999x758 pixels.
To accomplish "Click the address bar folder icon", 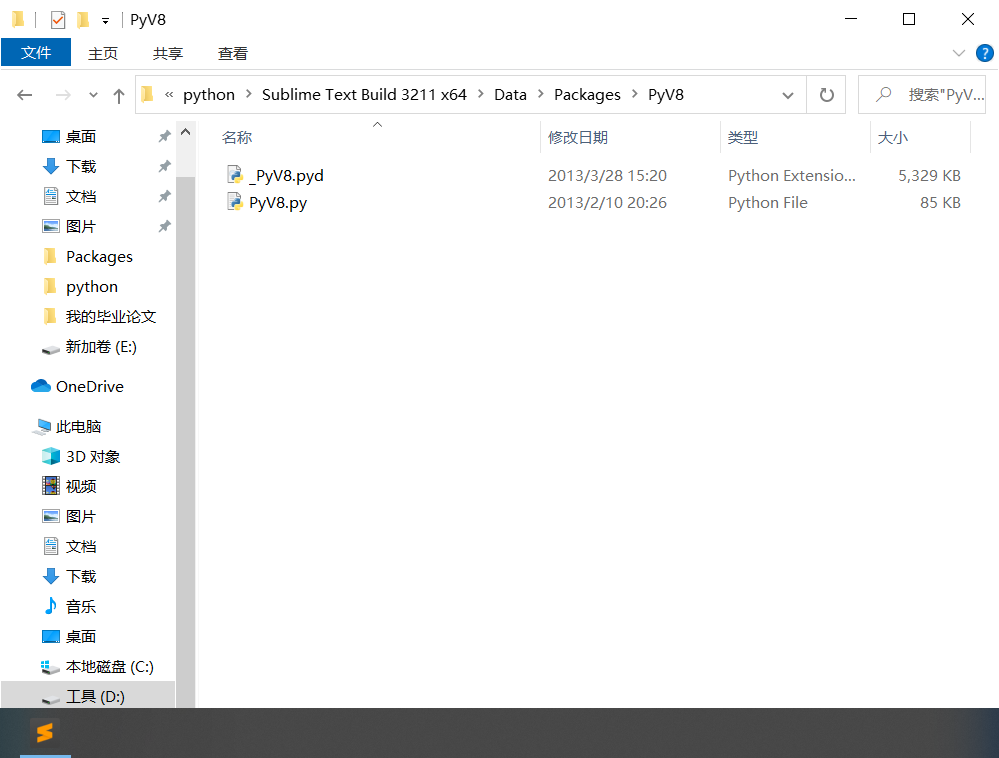I will [147, 94].
